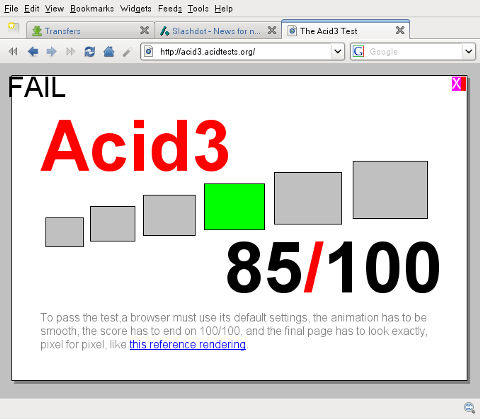Viewport: 480px width, 419px height.
Task: Click the wand pencil icon in the toolbar
Action: pyautogui.click(x=127, y=52)
